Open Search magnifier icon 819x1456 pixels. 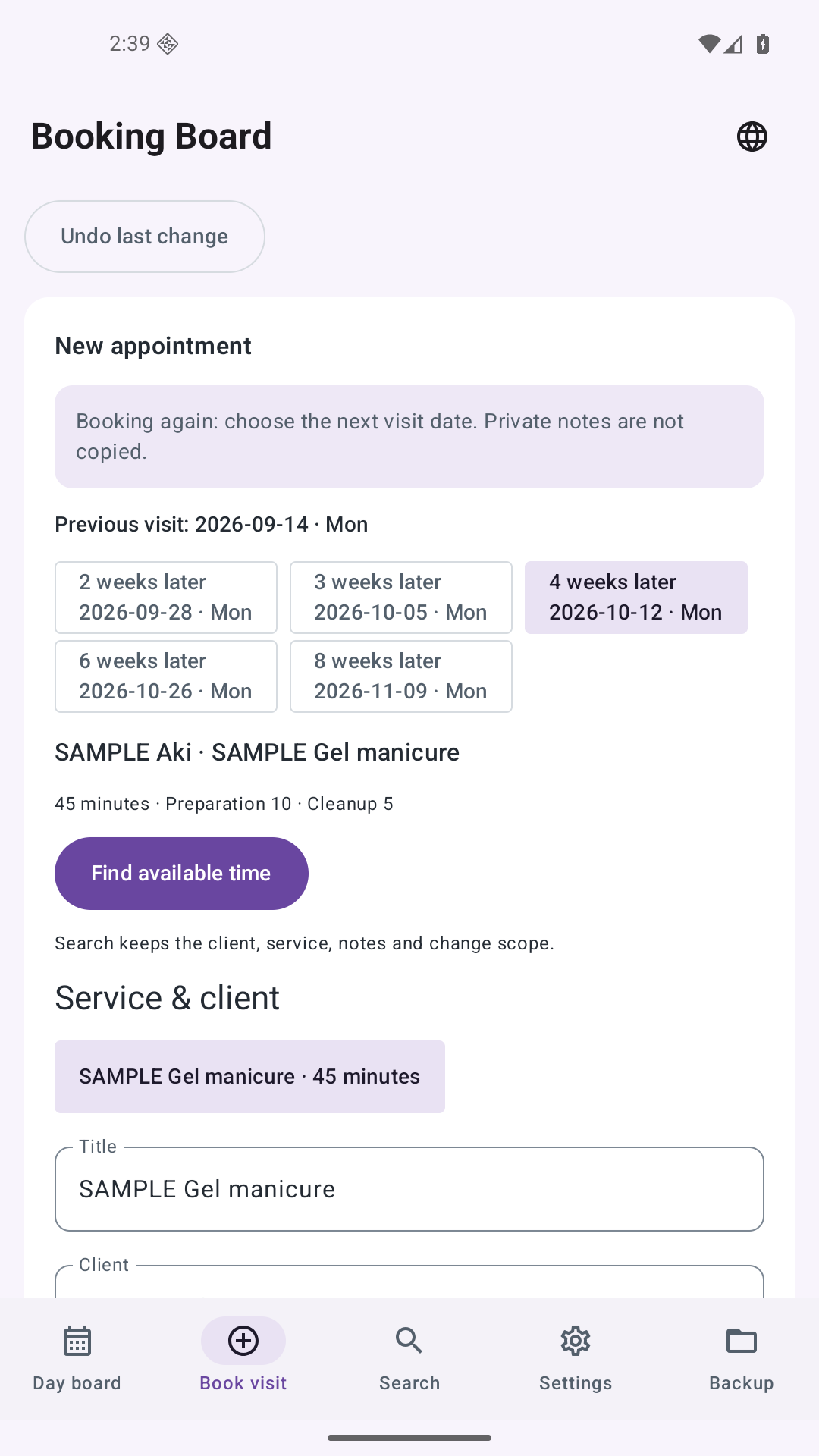(x=409, y=1341)
